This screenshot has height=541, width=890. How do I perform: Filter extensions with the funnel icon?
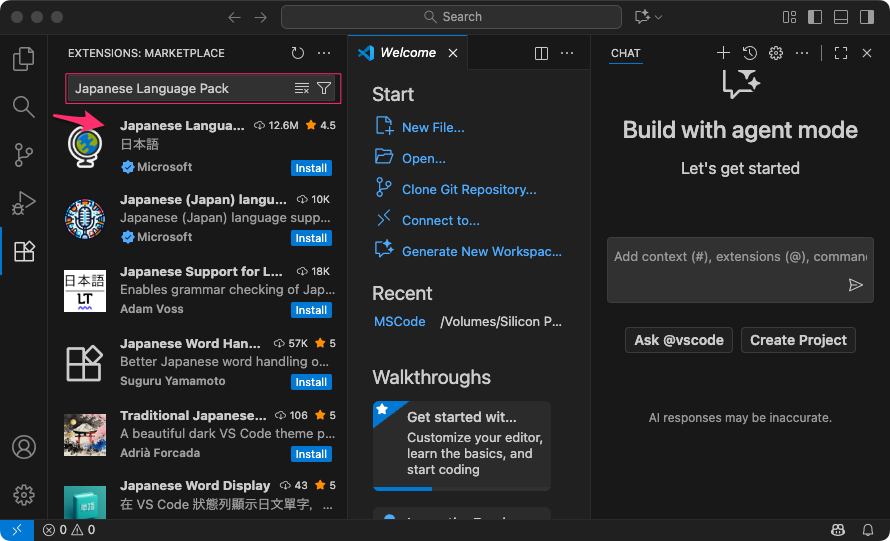pos(324,89)
